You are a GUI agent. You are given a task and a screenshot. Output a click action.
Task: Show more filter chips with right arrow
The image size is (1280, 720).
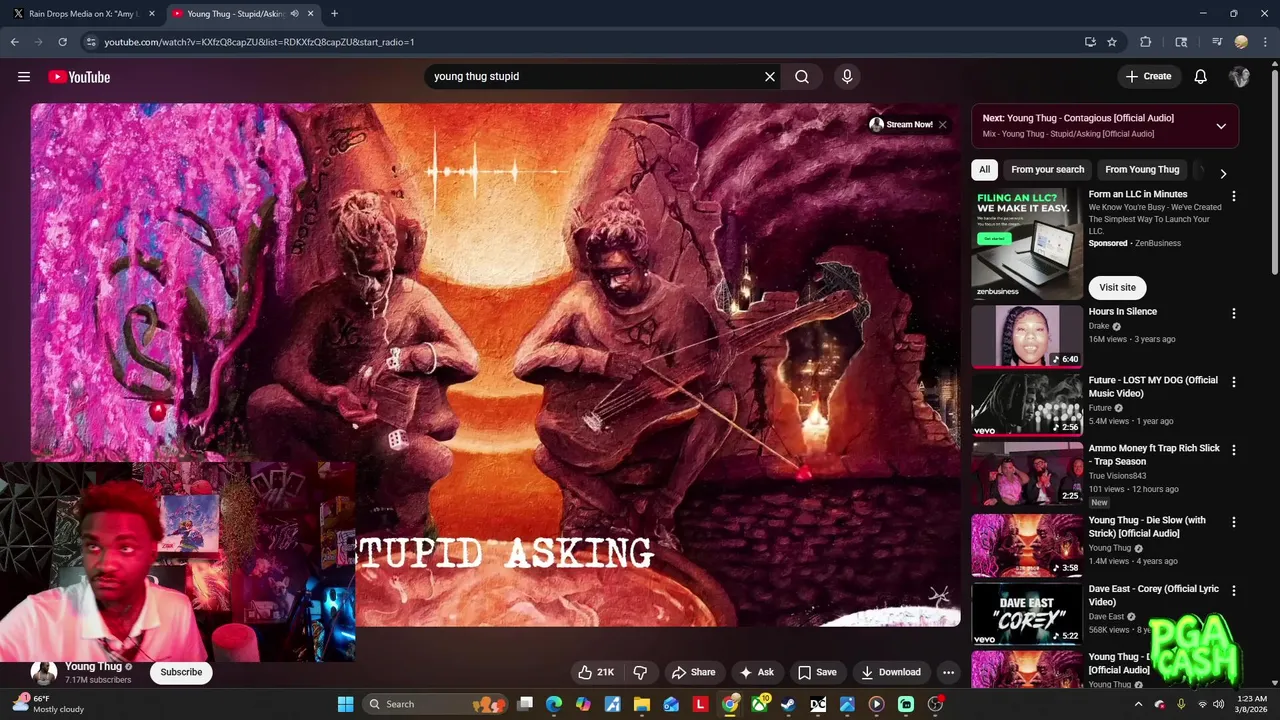tap(1222, 173)
